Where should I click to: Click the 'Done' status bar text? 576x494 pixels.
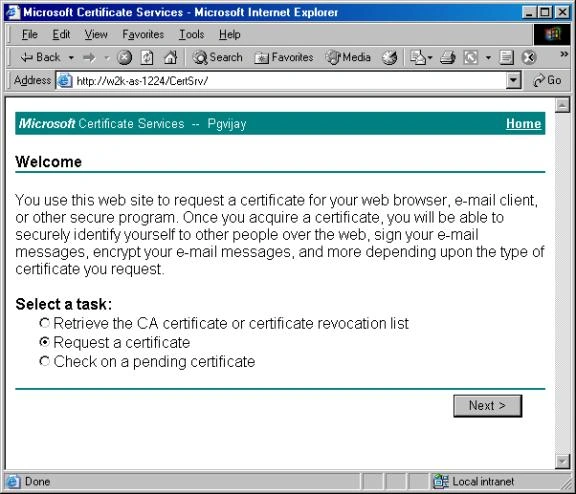click(x=37, y=481)
